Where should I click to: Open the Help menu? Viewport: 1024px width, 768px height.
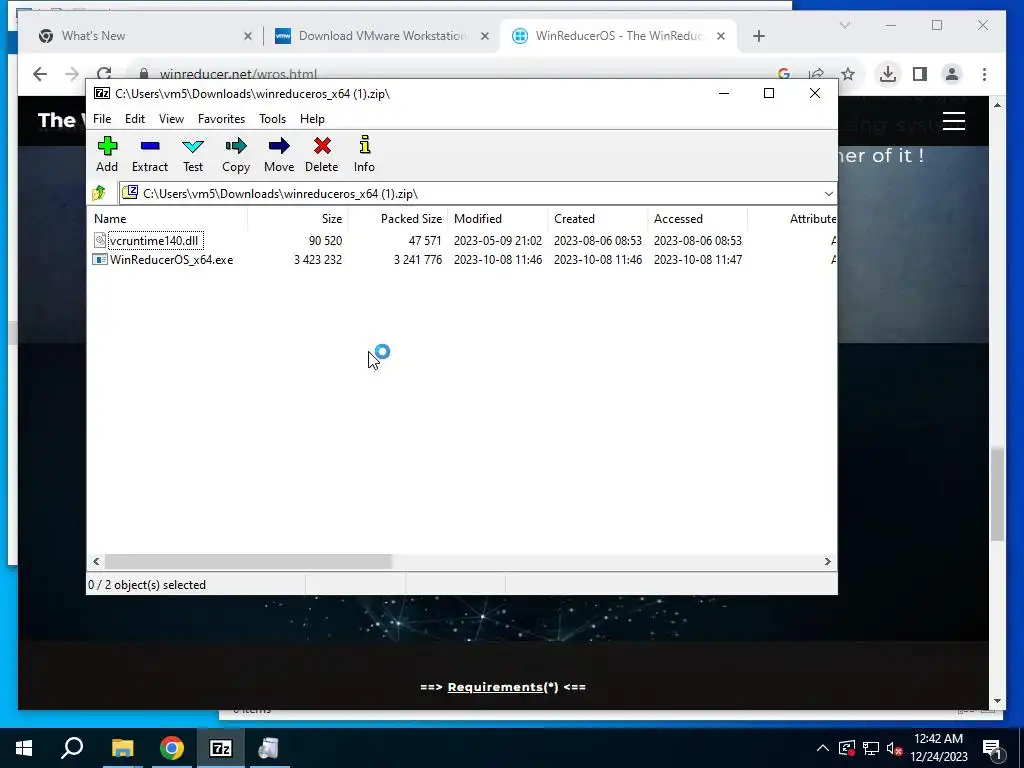point(312,119)
